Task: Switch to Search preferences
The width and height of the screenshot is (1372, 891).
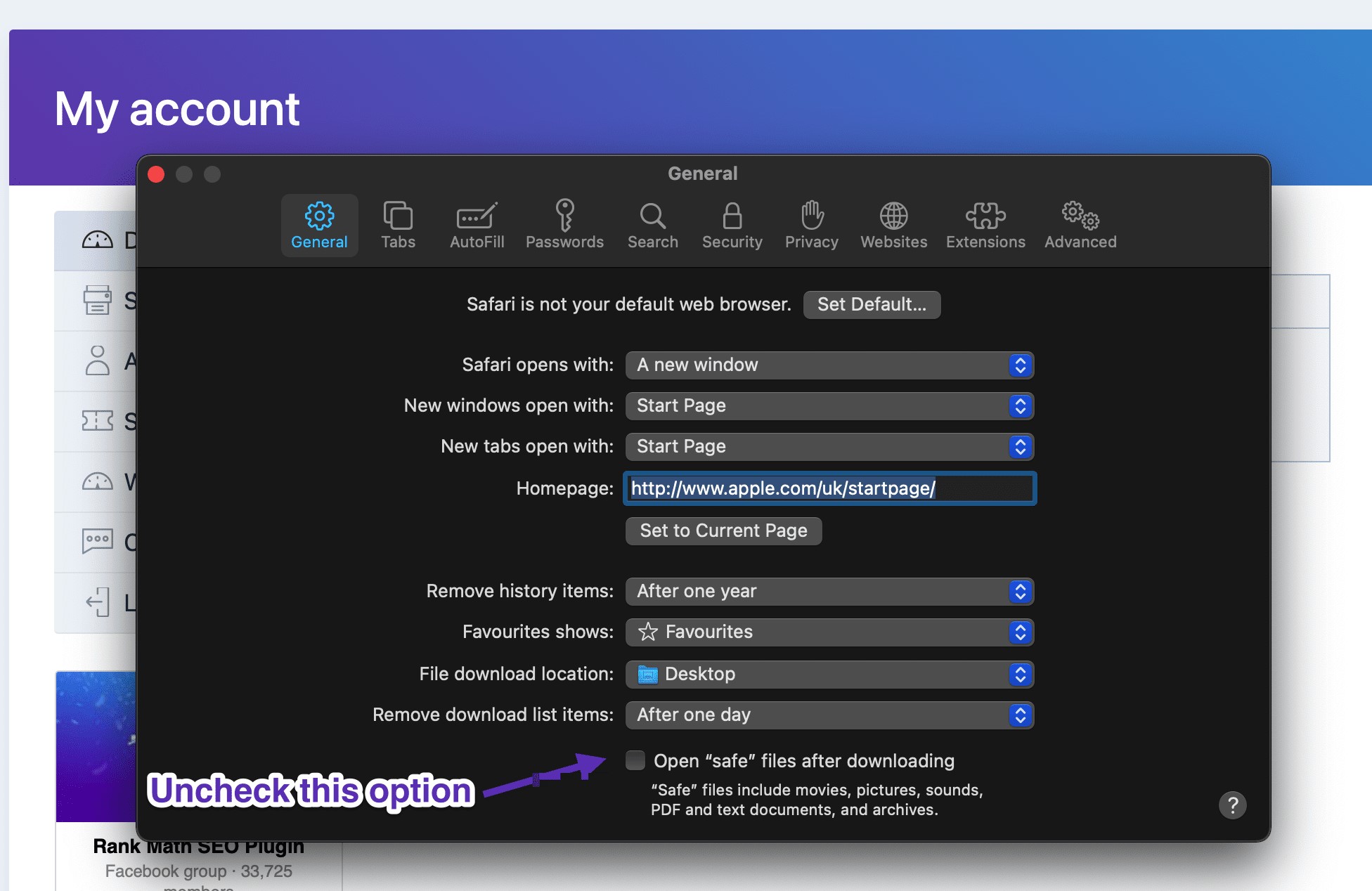Action: [652, 226]
